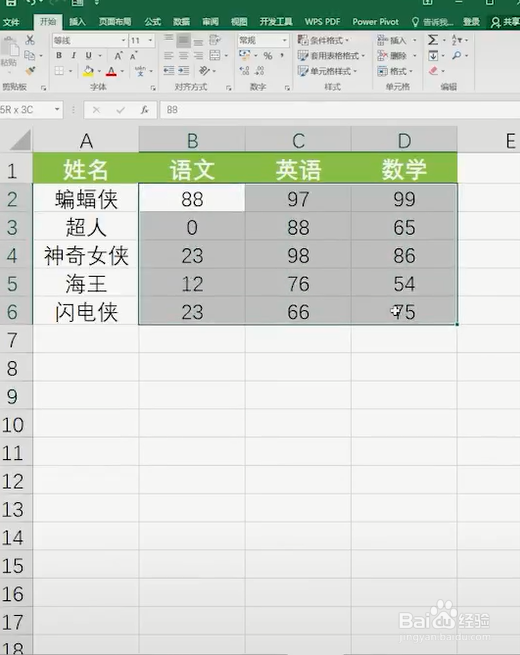Open the font name combo box
Image resolution: width=520 pixels, height=655 pixels.
coord(89,41)
